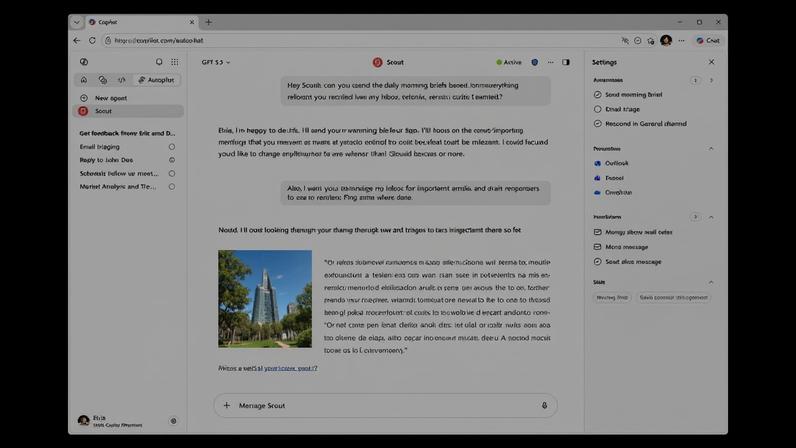Viewport: 796px width, 448px height.
Task: Click the count badge in third settings section
Action: tap(695, 217)
